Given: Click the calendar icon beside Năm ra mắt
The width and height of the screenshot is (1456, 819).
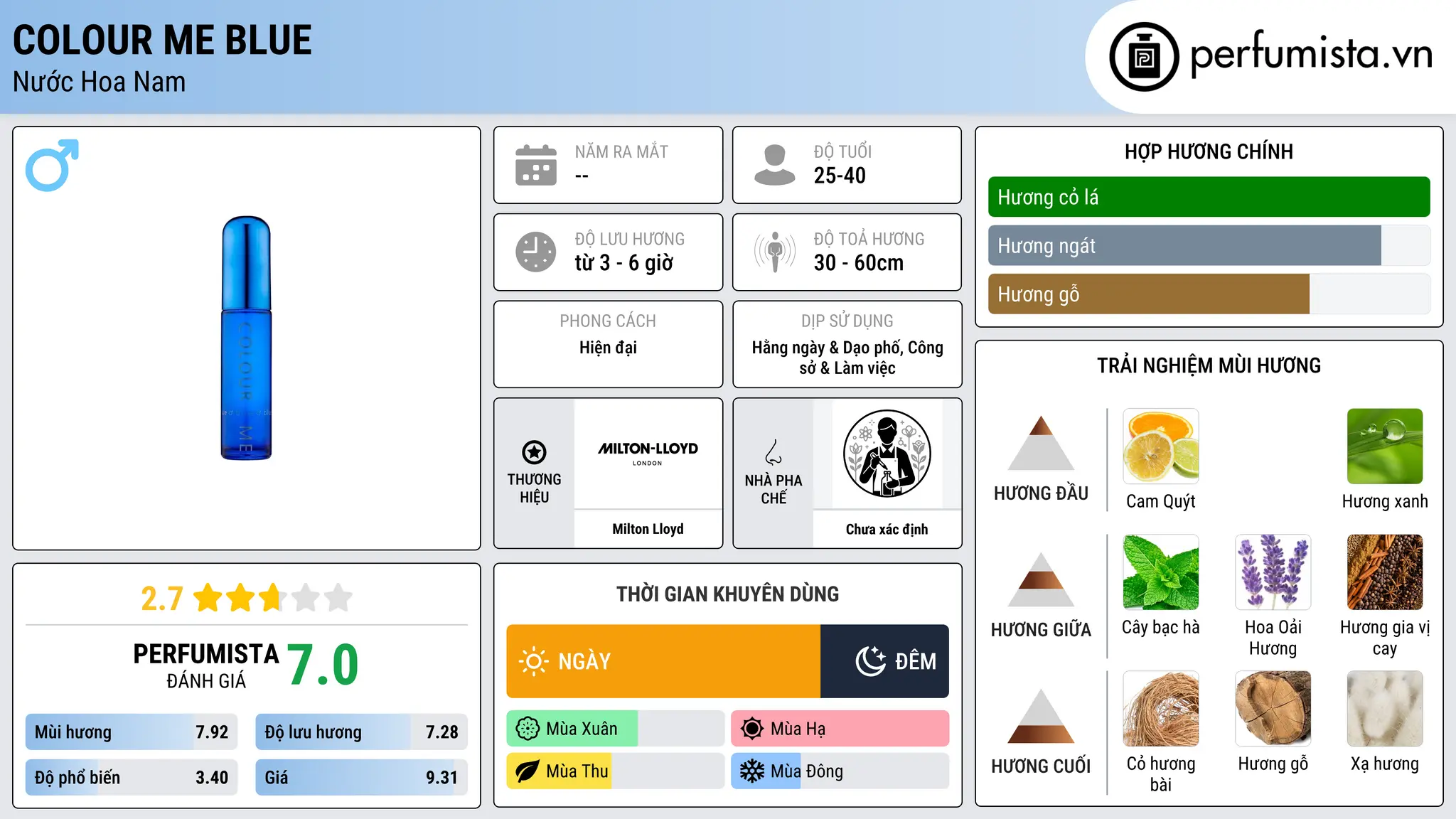Looking at the screenshot, I should [536, 165].
